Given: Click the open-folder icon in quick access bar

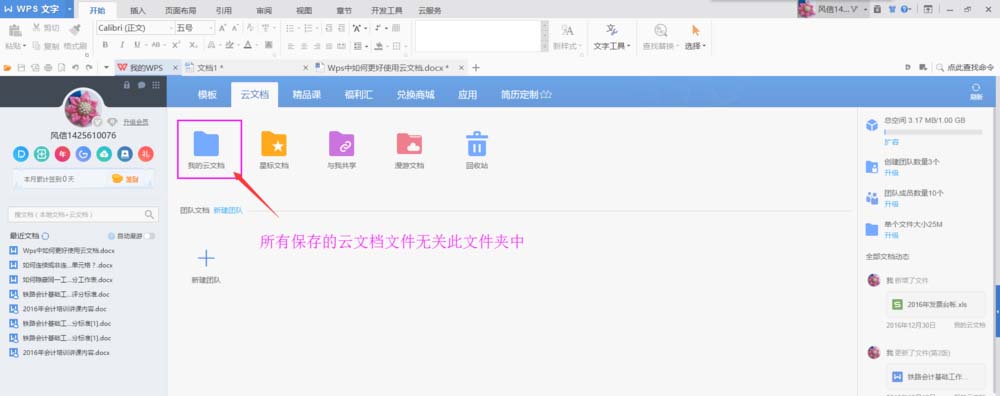Looking at the screenshot, I should [x=8, y=67].
